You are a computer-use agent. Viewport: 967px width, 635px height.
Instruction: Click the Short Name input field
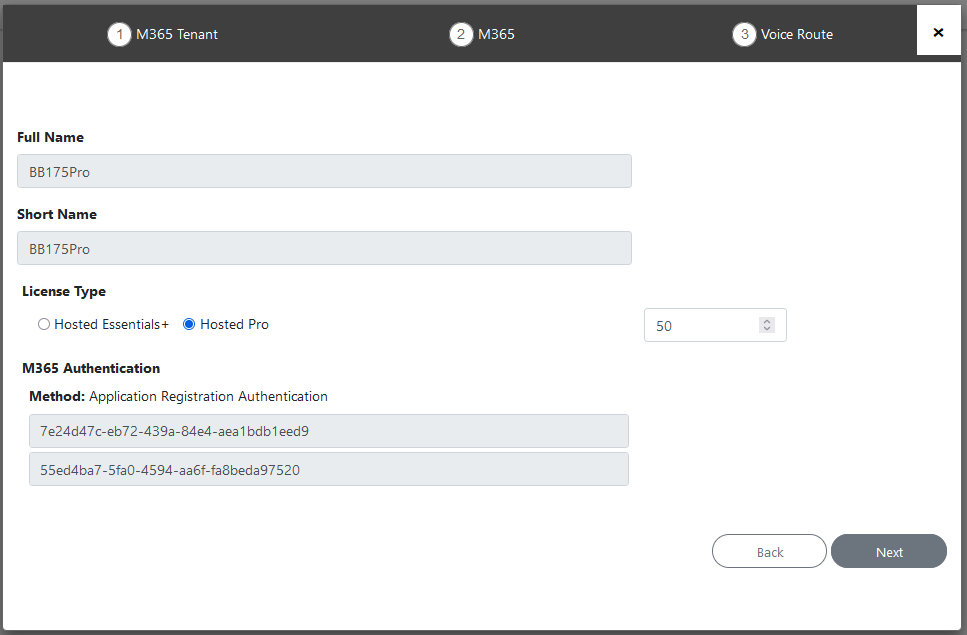[324, 248]
